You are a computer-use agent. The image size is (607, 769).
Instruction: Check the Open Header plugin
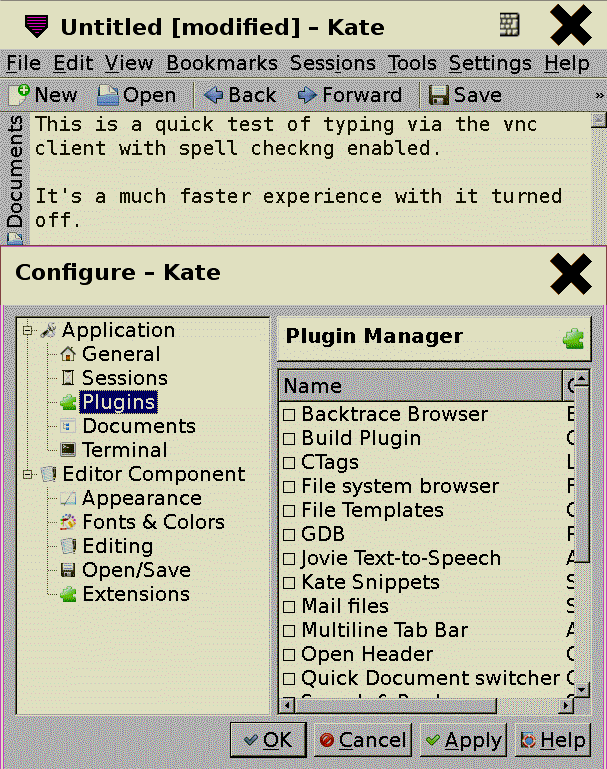click(x=289, y=654)
